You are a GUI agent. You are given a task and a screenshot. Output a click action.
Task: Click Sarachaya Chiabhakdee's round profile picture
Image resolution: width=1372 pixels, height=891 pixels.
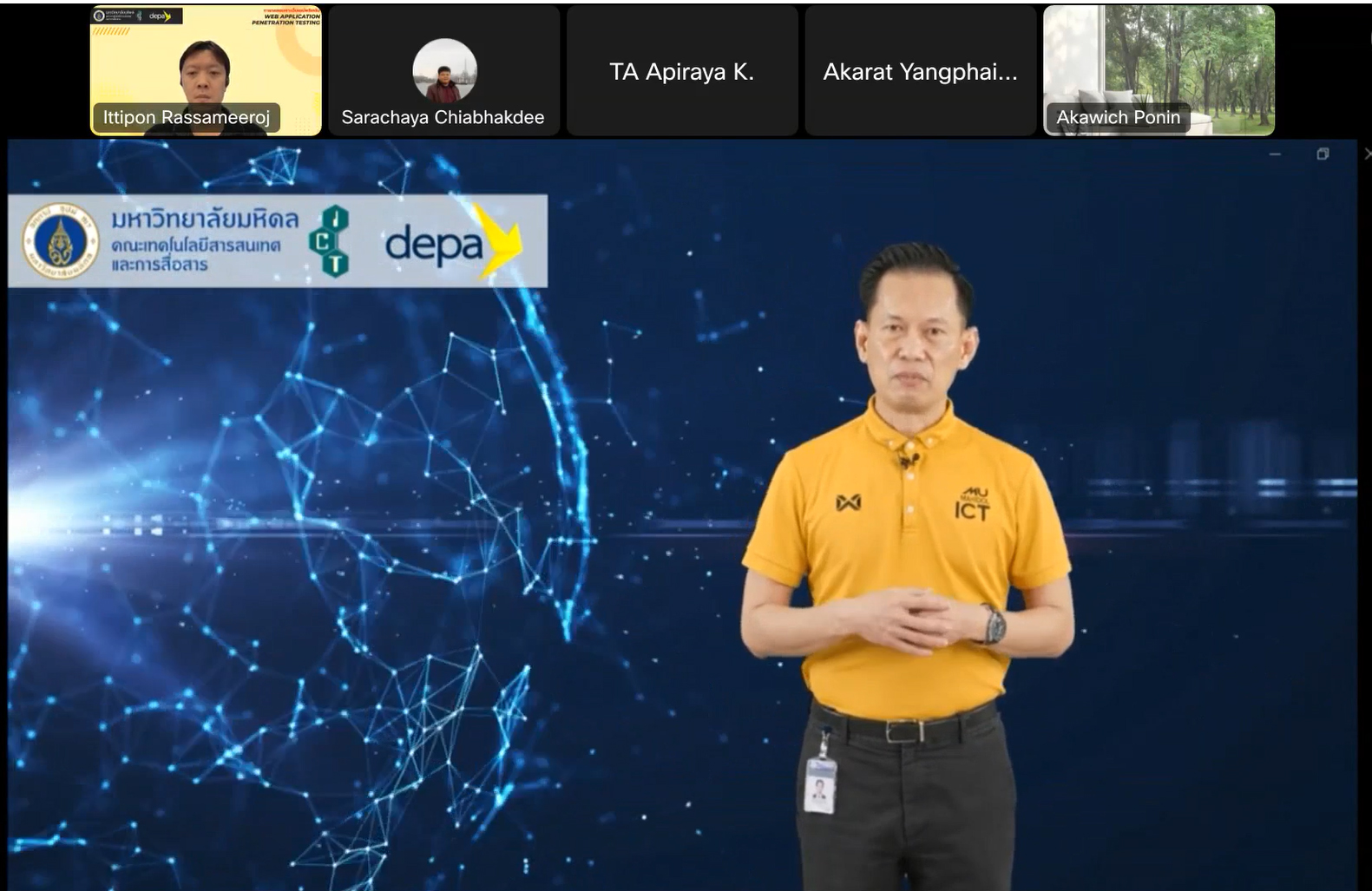point(444,70)
